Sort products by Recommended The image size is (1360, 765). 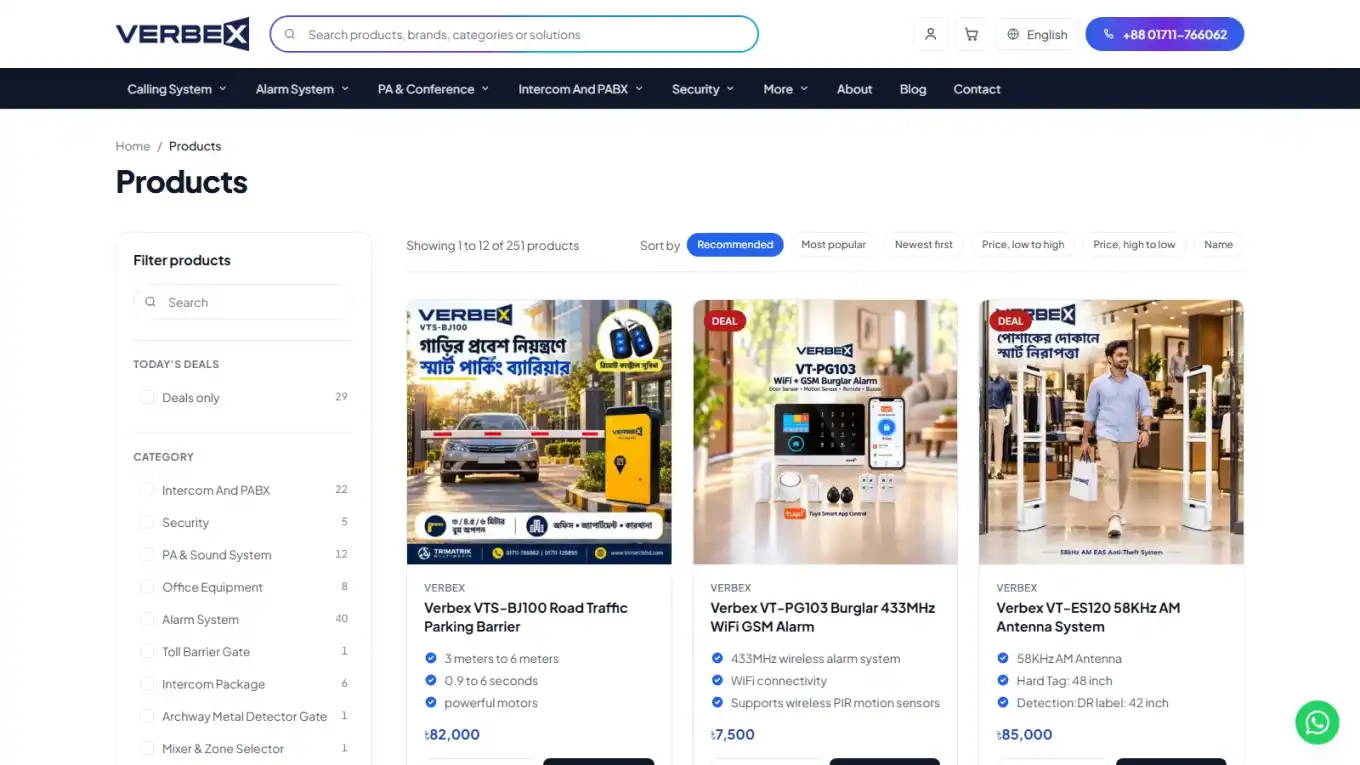click(735, 245)
